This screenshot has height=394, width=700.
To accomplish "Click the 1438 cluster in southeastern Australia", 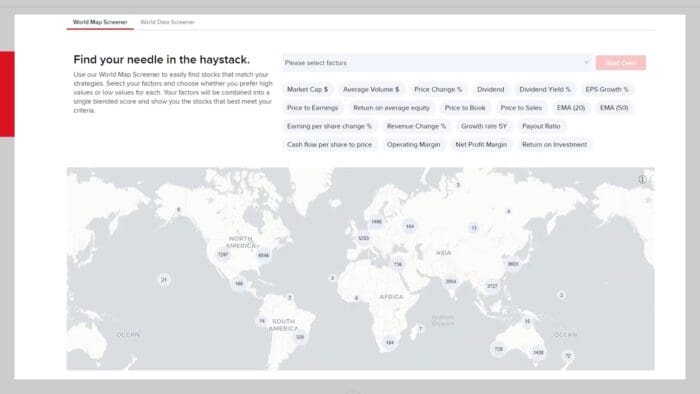I will tap(538, 353).
